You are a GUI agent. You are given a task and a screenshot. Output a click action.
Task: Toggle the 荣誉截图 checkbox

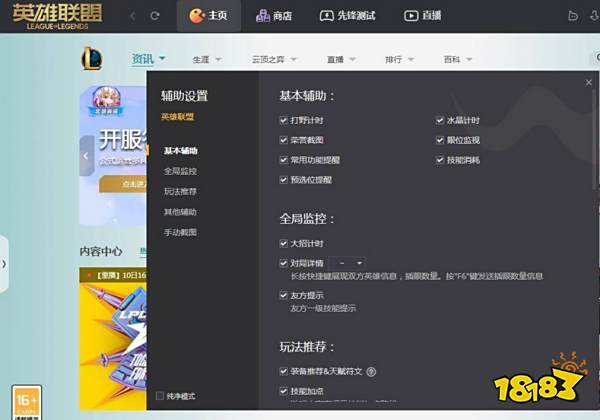click(x=284, y=140)
